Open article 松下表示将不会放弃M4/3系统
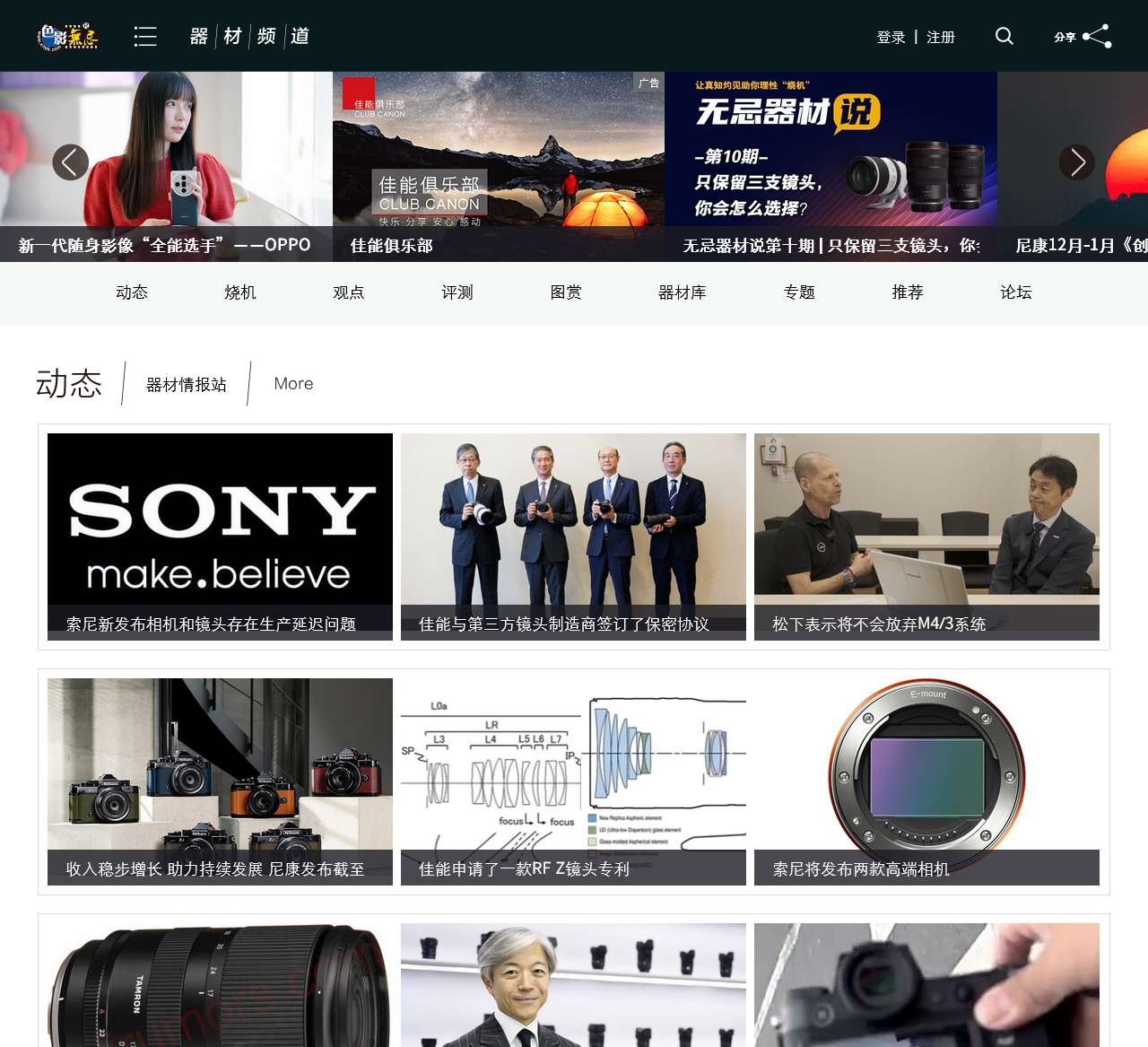This screenshot has height=1047, width=1148. 926,537
